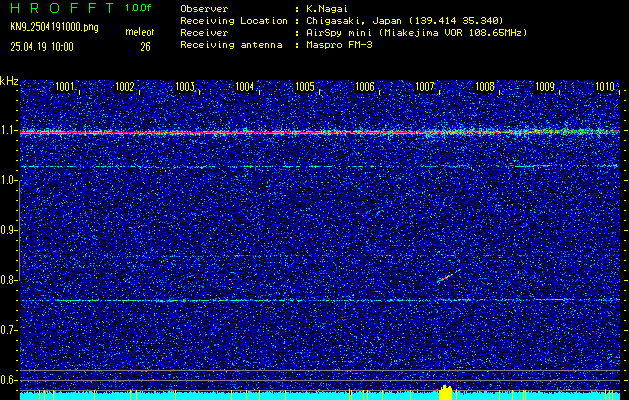Click the diagonal meteor echo streak near 0.8 kHz
Screen dimensions: 629x400
point(448,276)
